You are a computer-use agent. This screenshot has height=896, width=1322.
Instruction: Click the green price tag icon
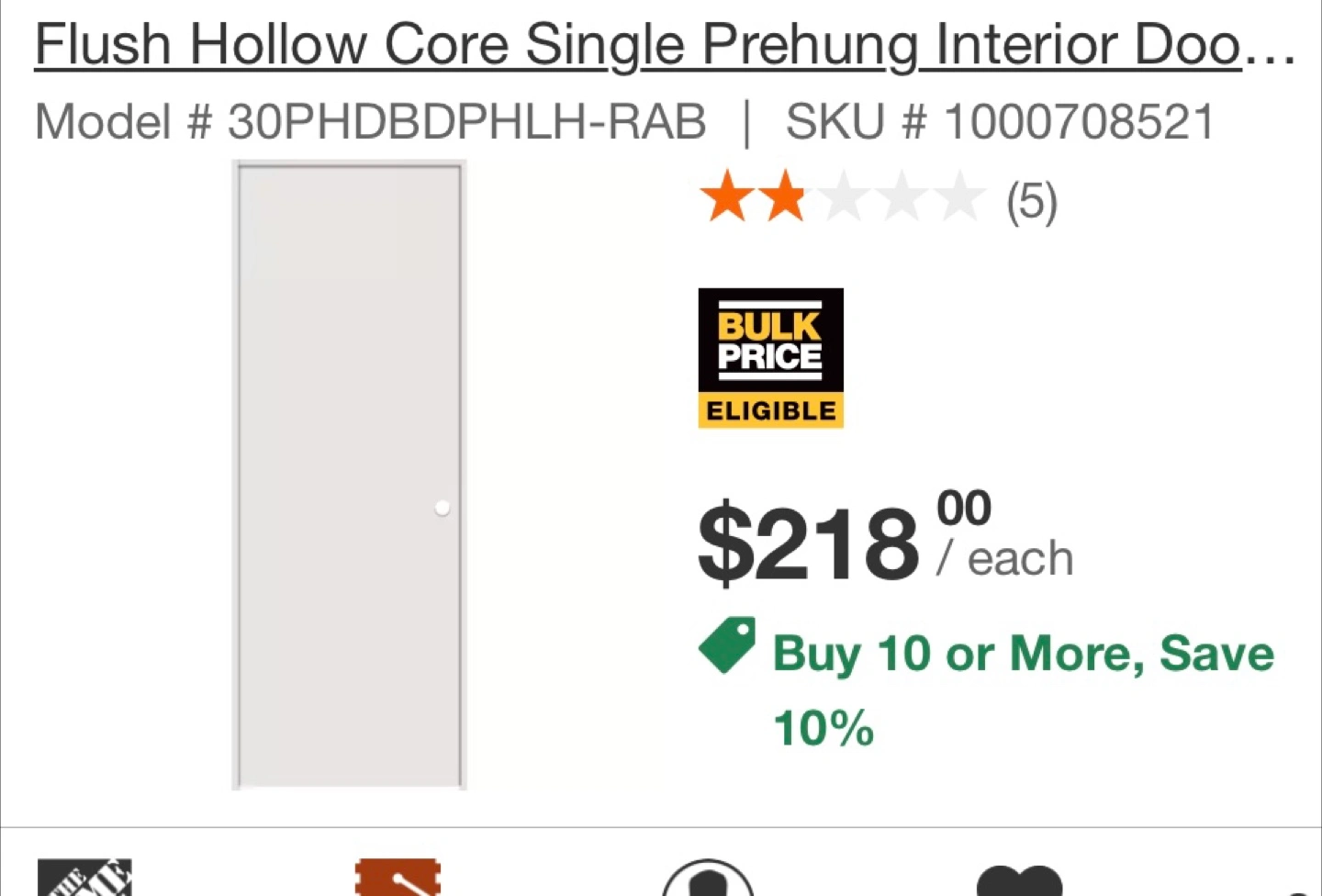[726, 644]
